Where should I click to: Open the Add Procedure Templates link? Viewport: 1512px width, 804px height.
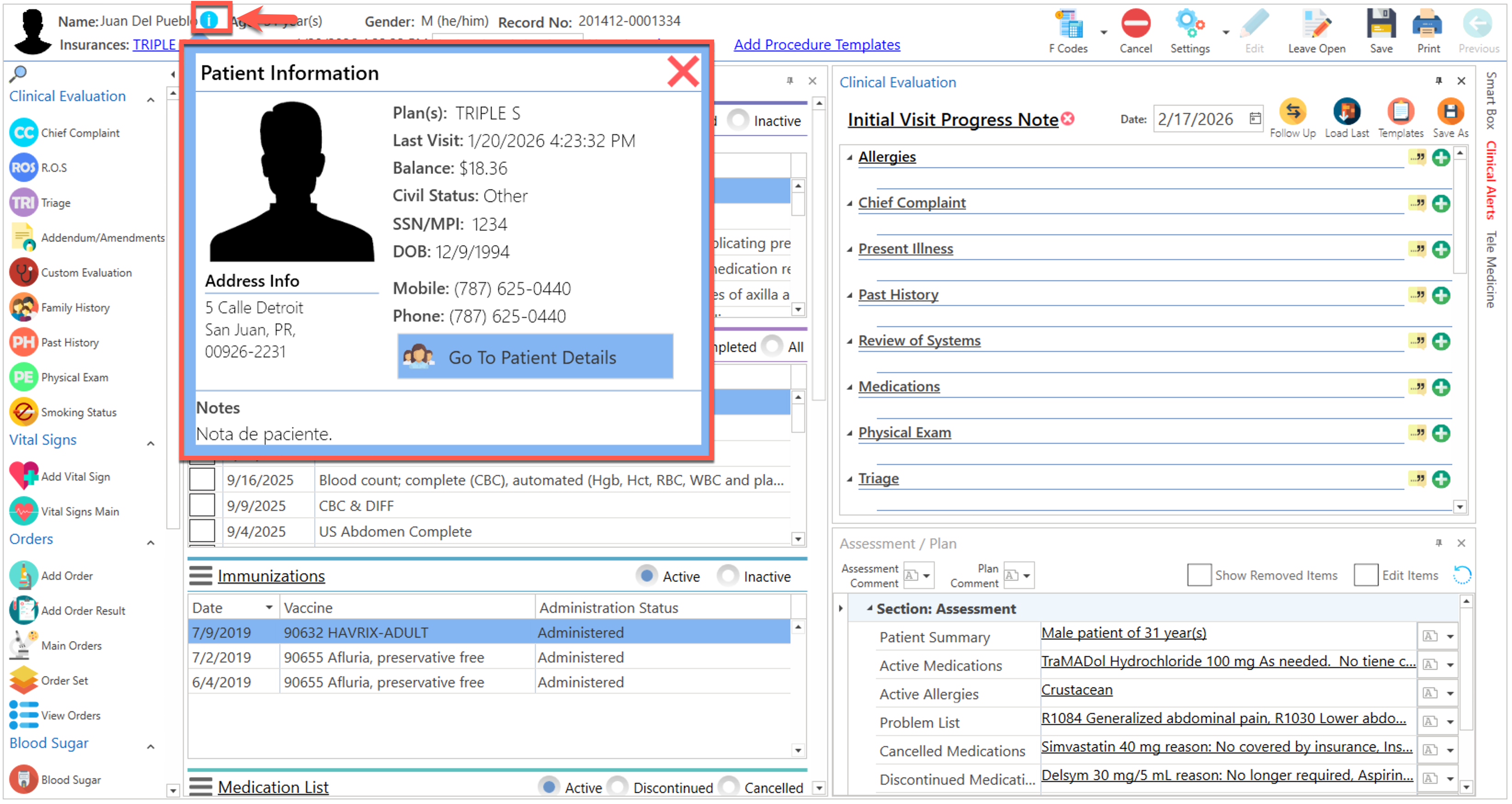pos(817,45)
